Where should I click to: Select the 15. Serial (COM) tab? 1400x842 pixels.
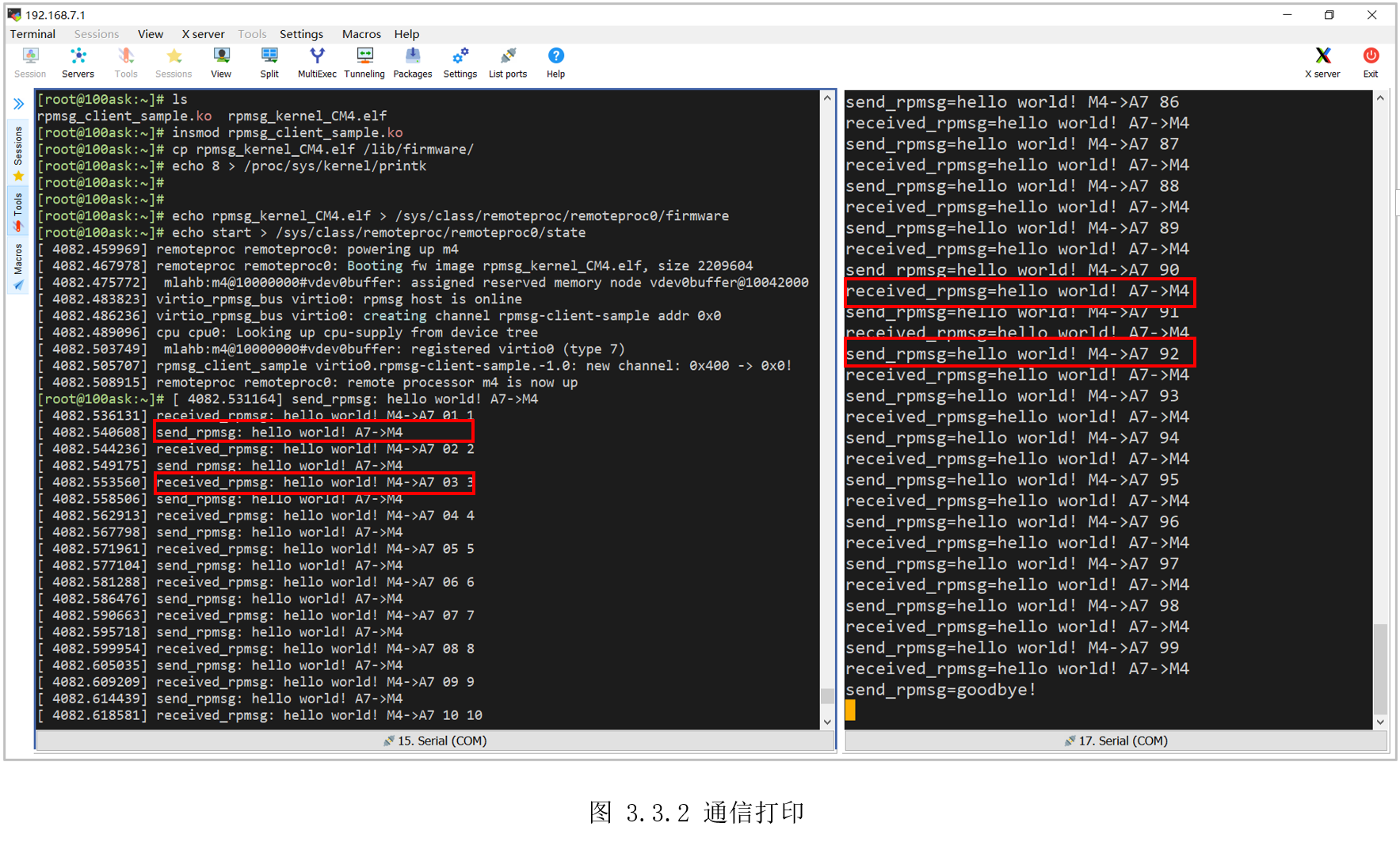(x=435, y=741)
